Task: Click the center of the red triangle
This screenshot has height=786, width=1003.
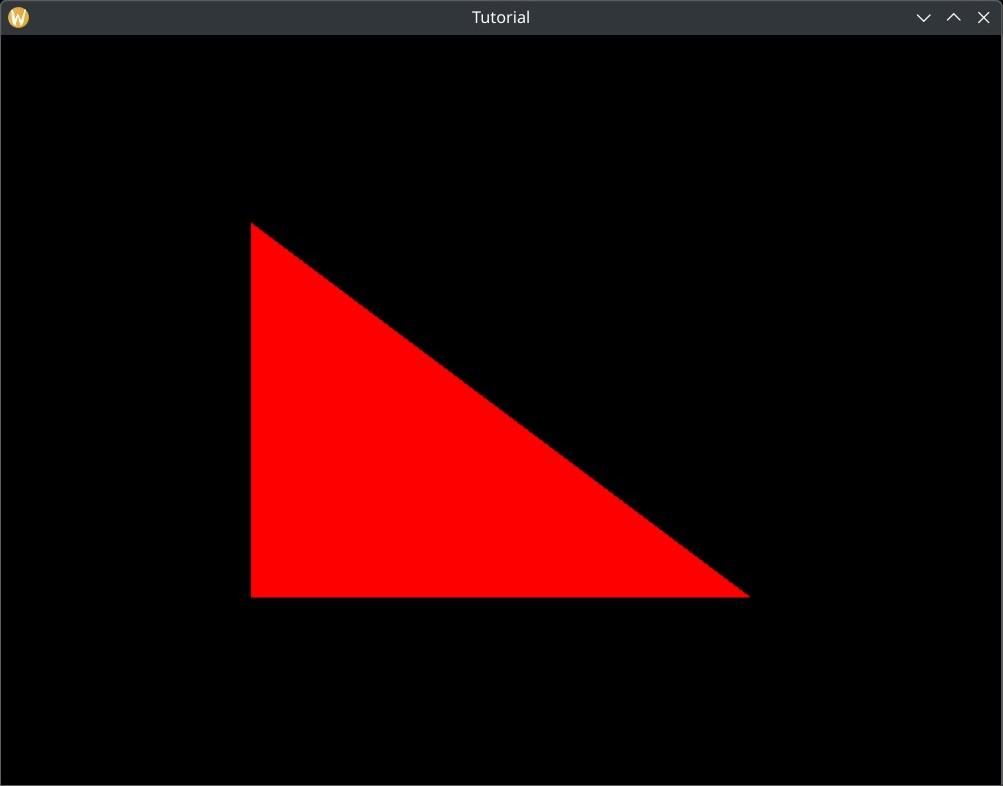Action: point(417,472)
